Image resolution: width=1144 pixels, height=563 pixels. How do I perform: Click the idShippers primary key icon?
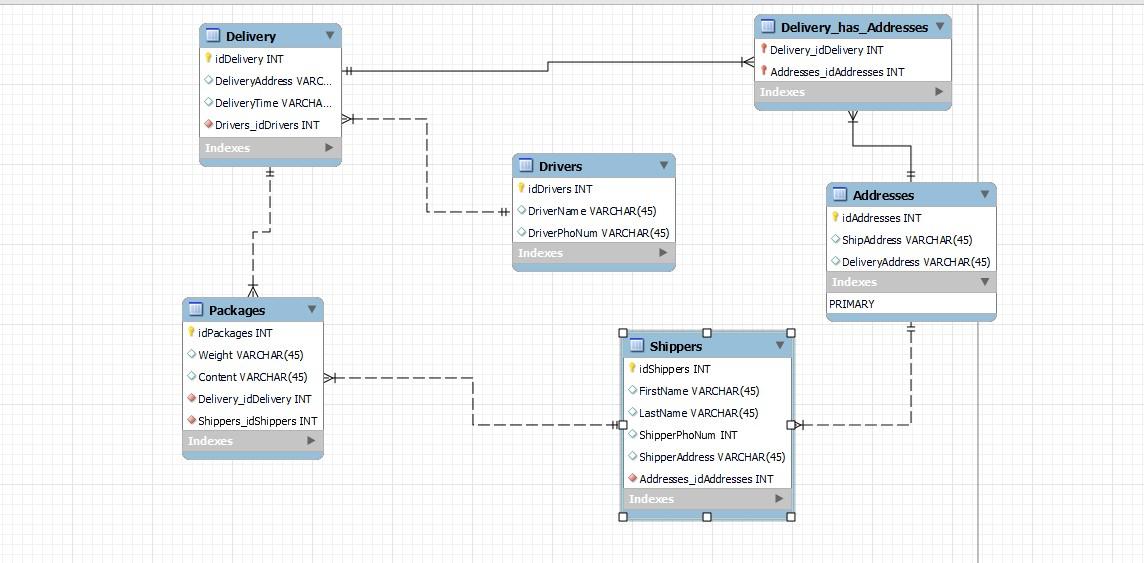[633, 368]
